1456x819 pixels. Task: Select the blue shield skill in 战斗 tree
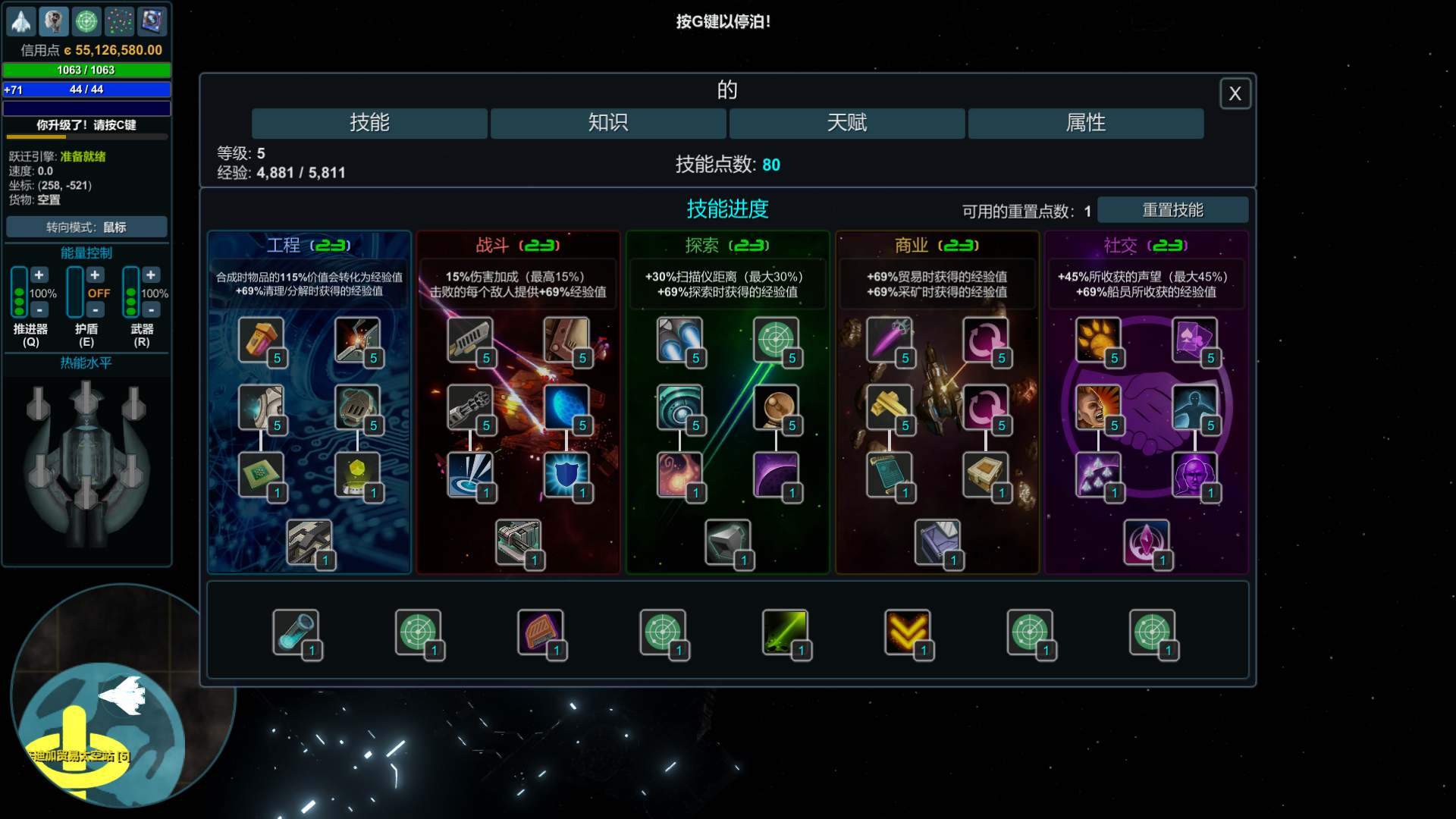click(566, 475)
